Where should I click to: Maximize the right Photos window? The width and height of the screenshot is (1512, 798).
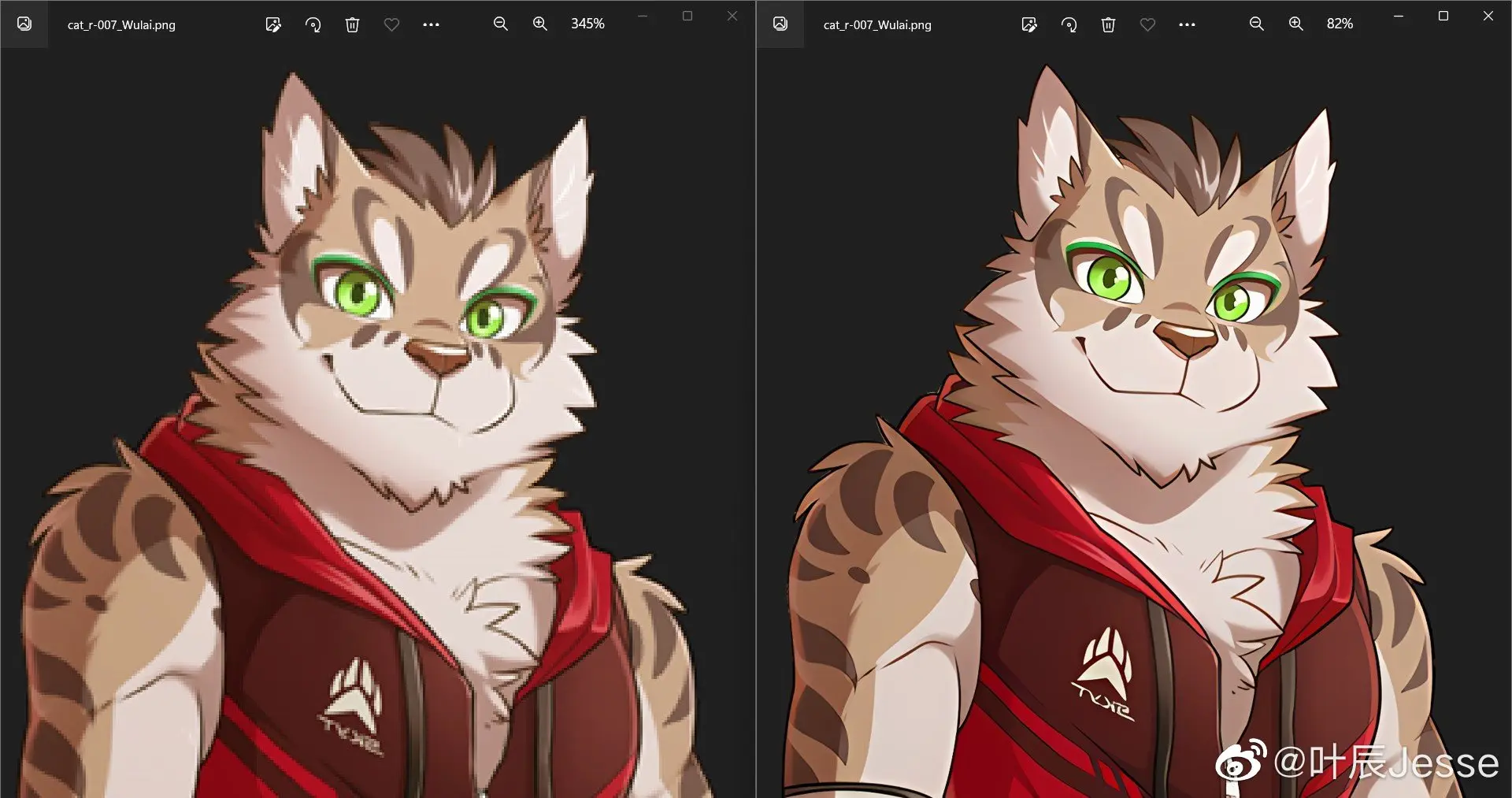pos(1443,16)
